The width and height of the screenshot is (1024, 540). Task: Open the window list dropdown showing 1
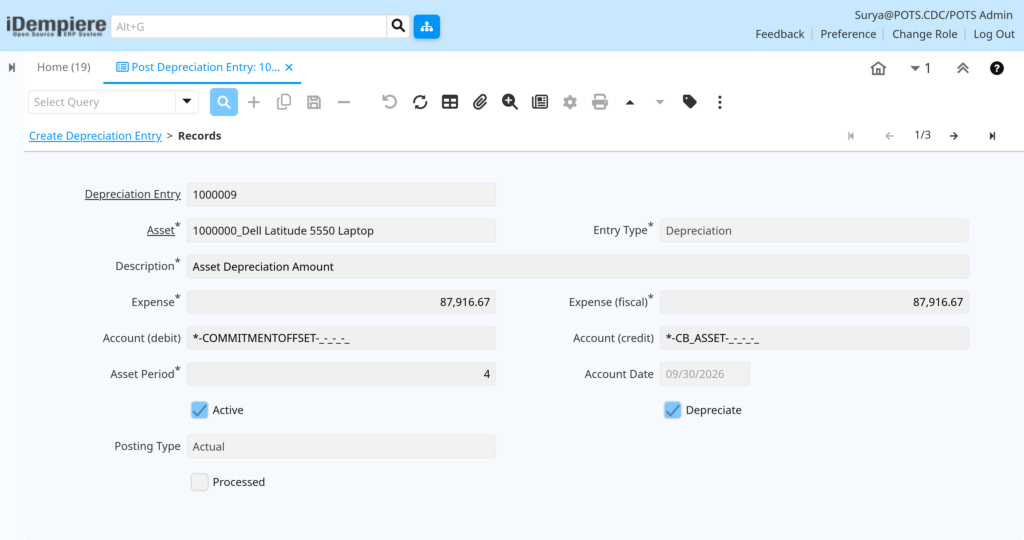tap(920, 68)
